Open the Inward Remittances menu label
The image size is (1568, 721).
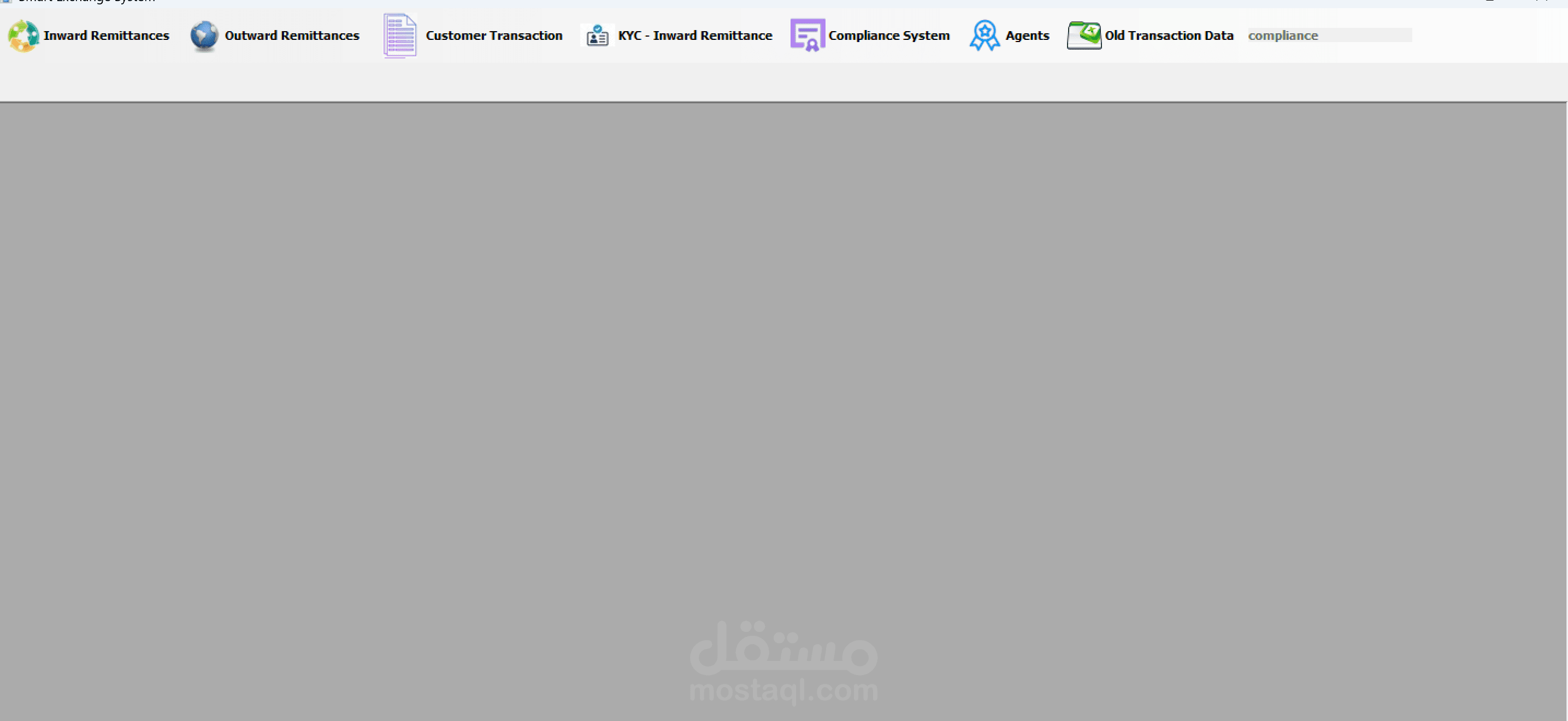106,36
